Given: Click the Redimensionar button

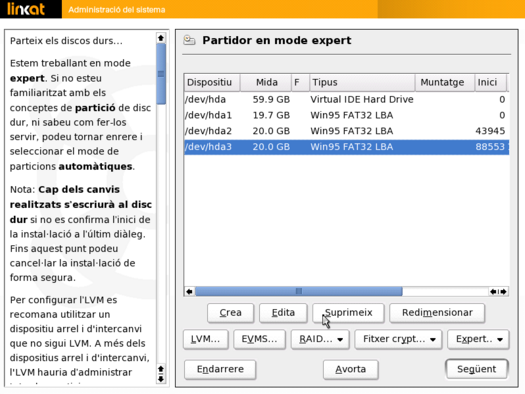Looking at the screenshot, I should 437,313.
